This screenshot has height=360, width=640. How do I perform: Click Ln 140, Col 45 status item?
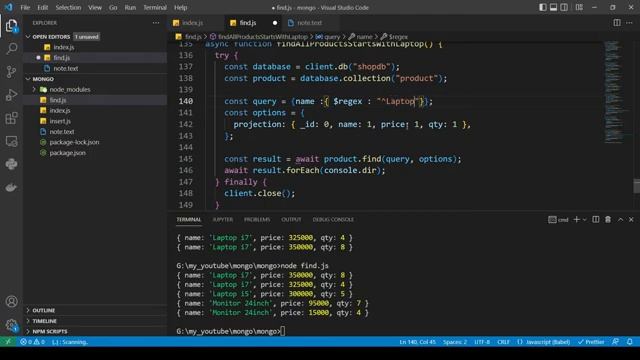418,342
